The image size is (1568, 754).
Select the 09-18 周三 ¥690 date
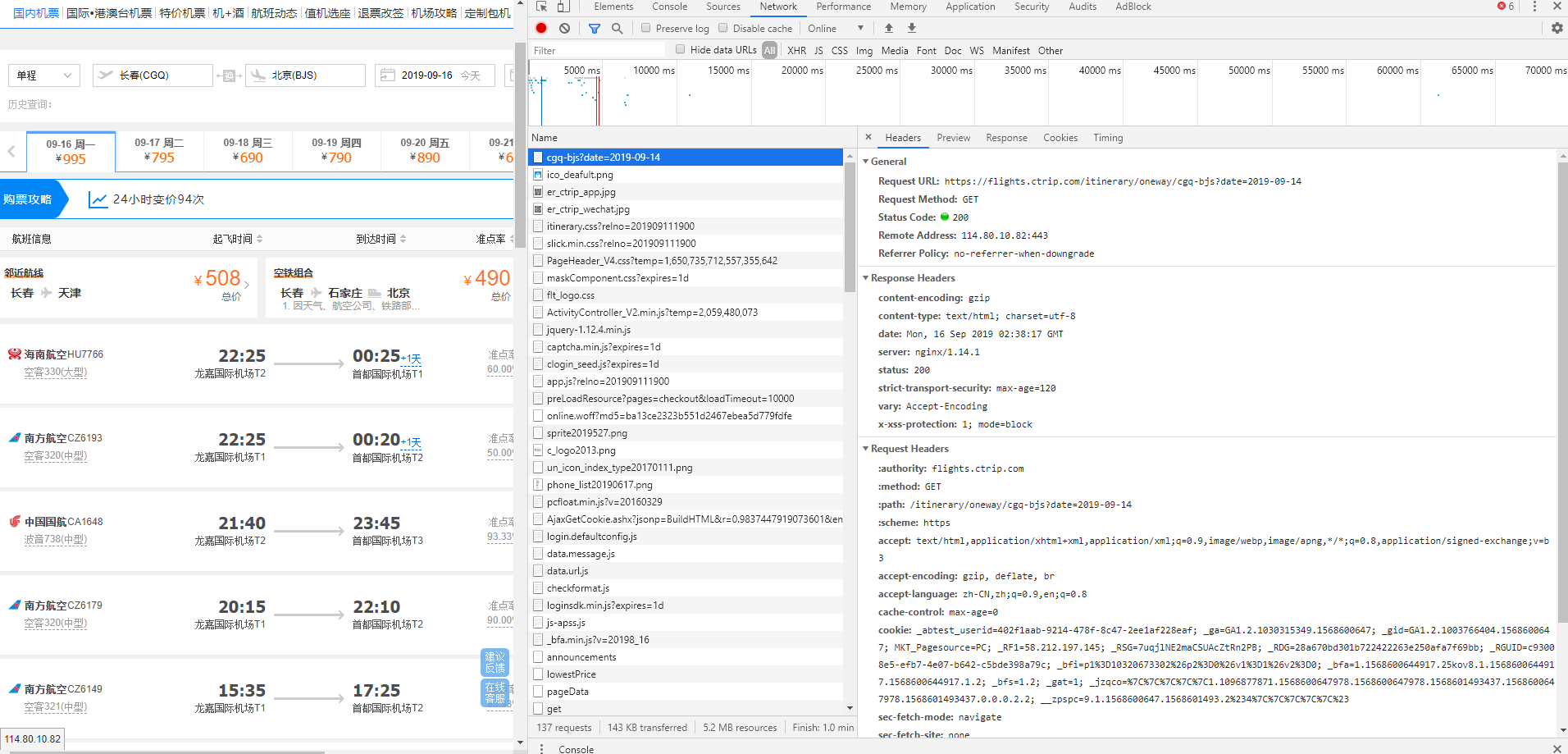(248, 150)
